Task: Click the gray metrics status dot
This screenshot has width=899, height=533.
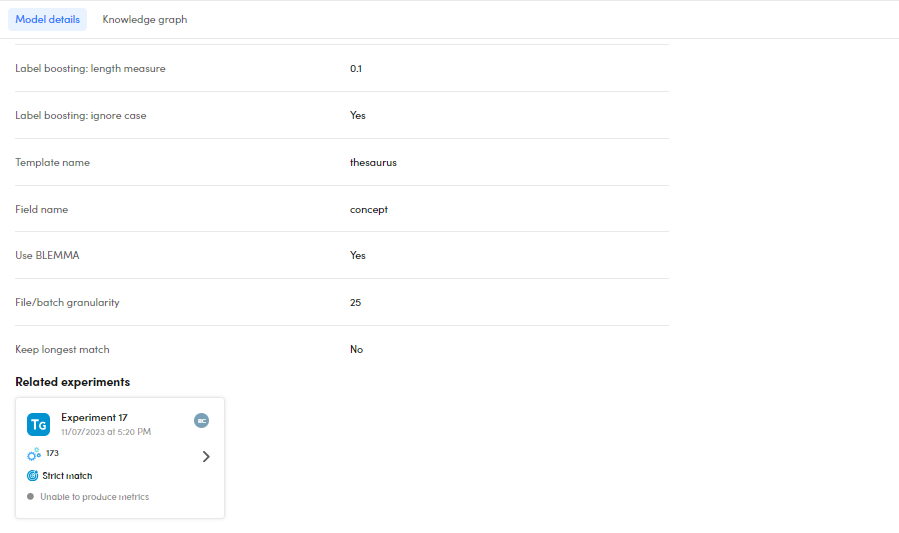Action: pos(31,497)
